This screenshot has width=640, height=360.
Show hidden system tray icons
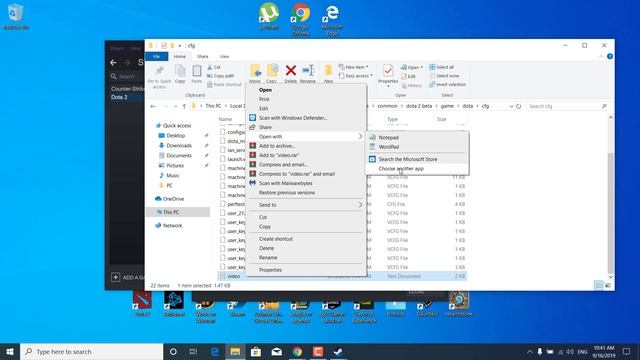click(529, 351)
